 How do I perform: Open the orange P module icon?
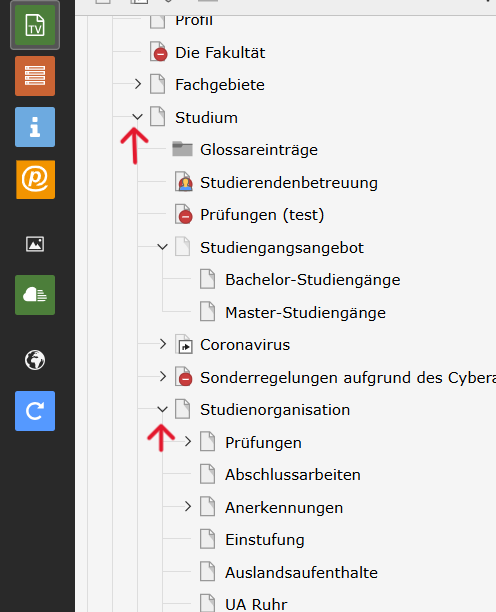tap(35, 179)
